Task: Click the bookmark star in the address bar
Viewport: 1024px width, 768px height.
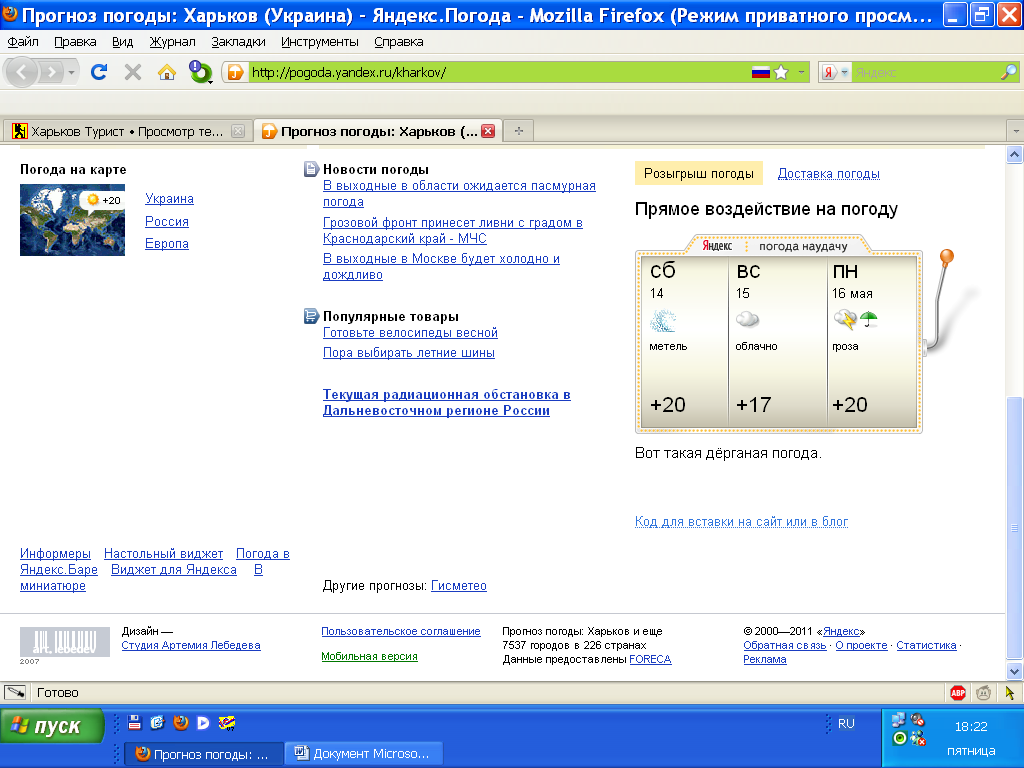Action: [x=781, y=72]
